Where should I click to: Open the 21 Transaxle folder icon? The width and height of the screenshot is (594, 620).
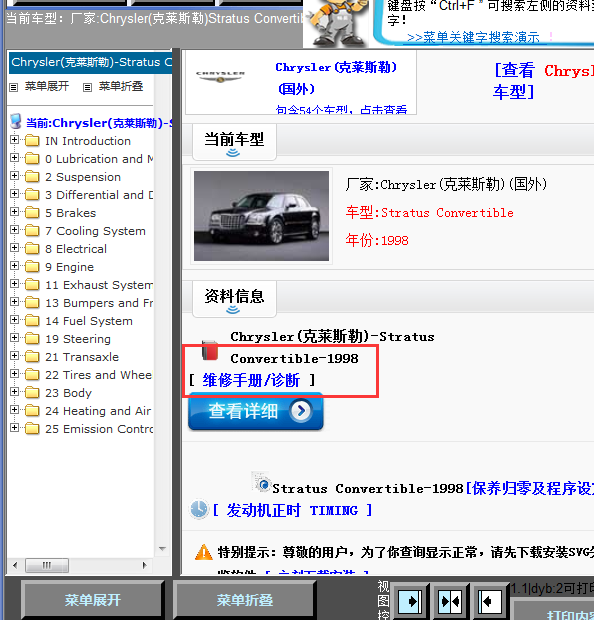click(32, 357)
